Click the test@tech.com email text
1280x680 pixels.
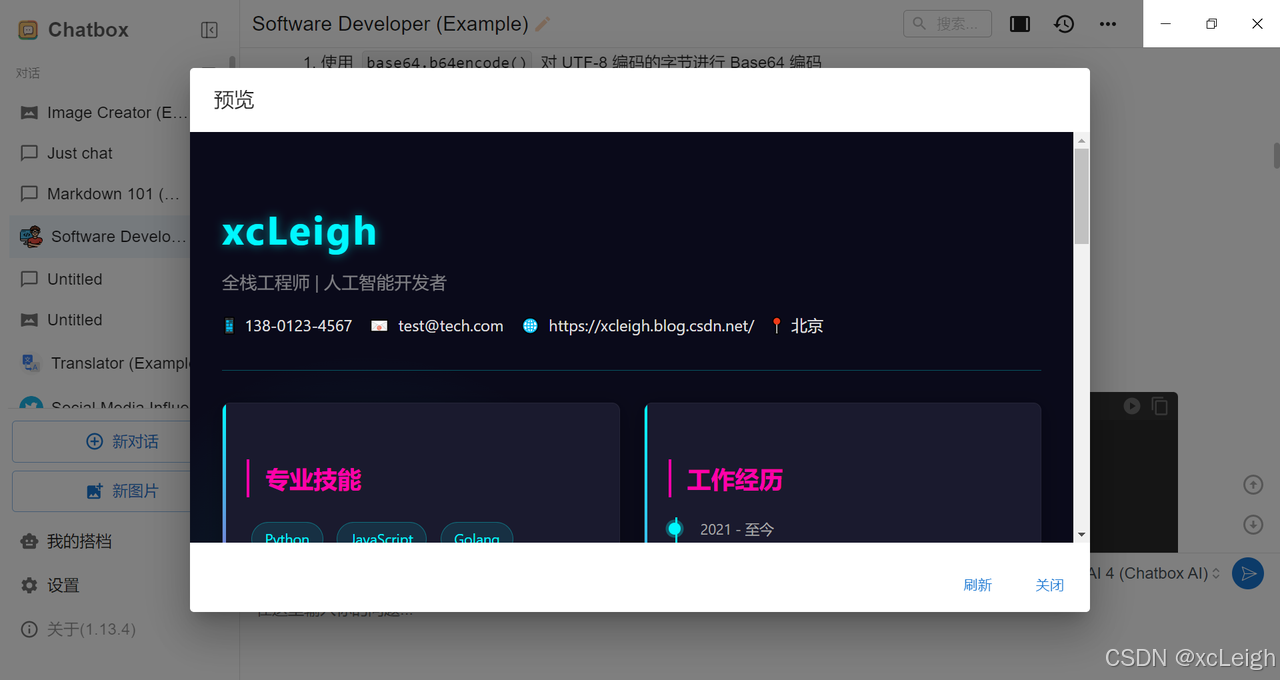pos(450,326)
